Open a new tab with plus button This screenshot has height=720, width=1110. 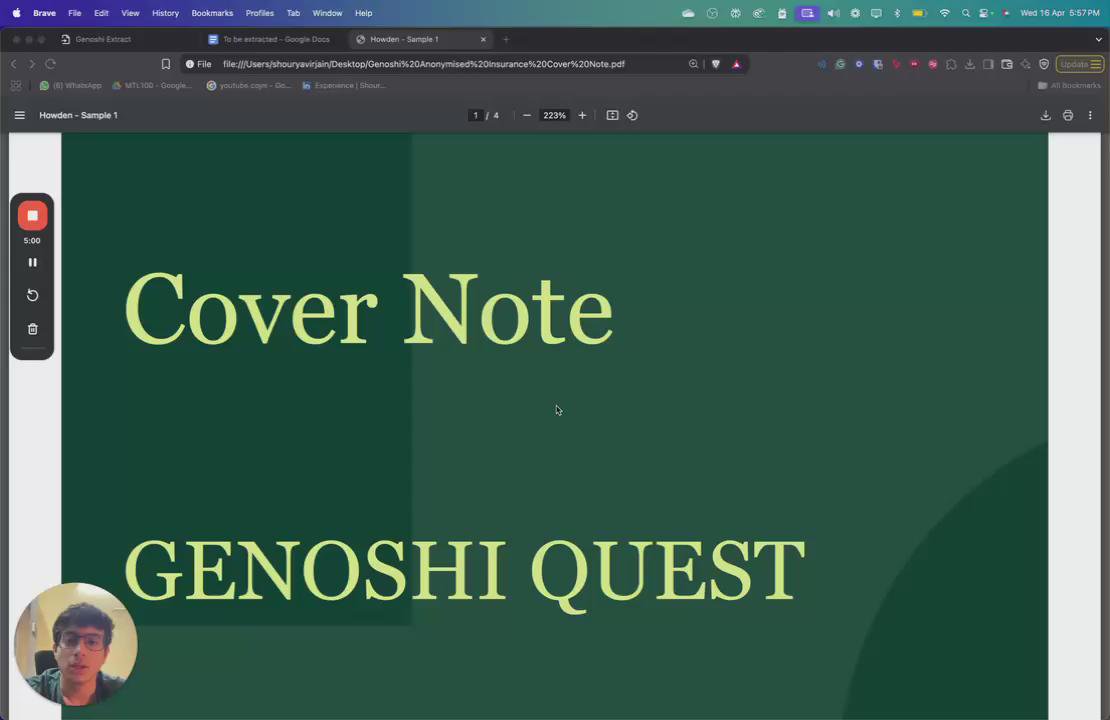coord(505,40)
